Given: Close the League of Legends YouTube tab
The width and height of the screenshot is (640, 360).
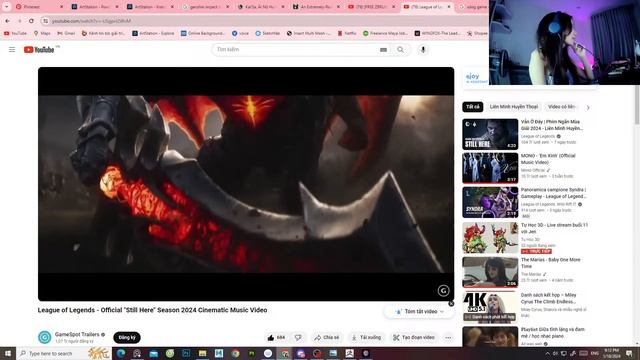Looking at the screenshot, I should click(449, 7).
